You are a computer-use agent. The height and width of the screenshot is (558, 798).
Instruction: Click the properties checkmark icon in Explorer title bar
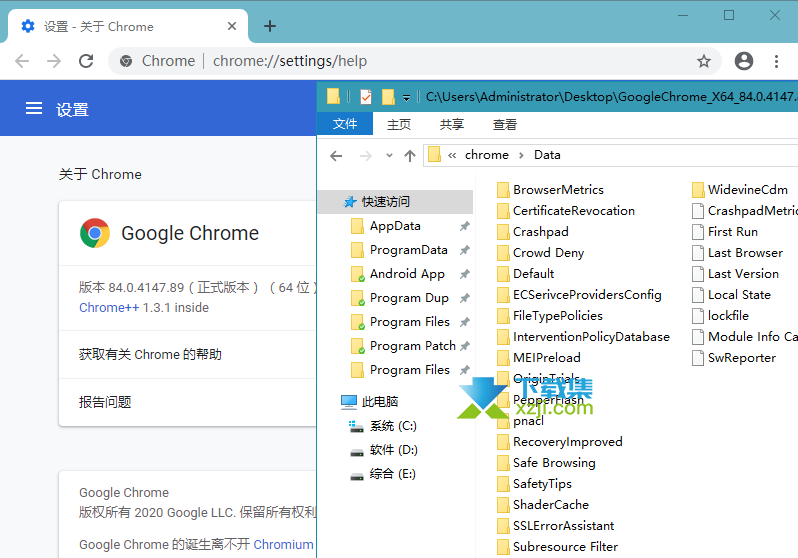[366, 97]
